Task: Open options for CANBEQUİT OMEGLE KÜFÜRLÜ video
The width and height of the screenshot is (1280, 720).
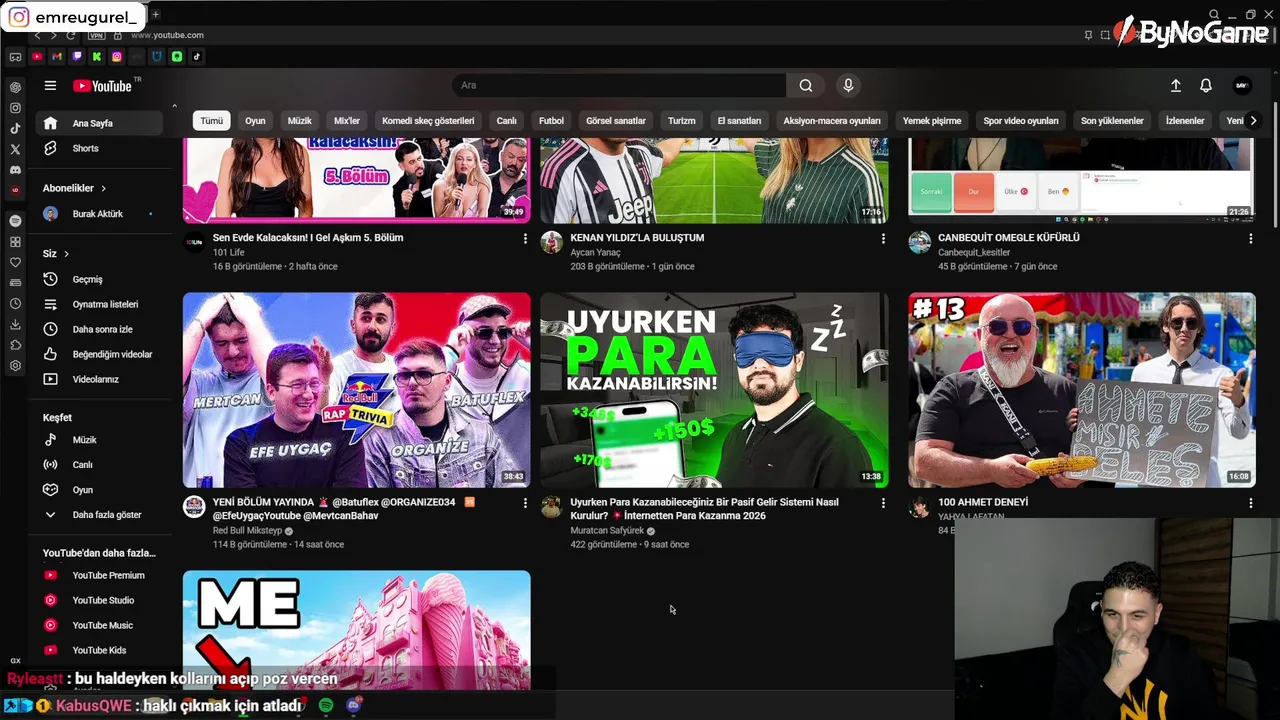Action: pos(1250,239)
